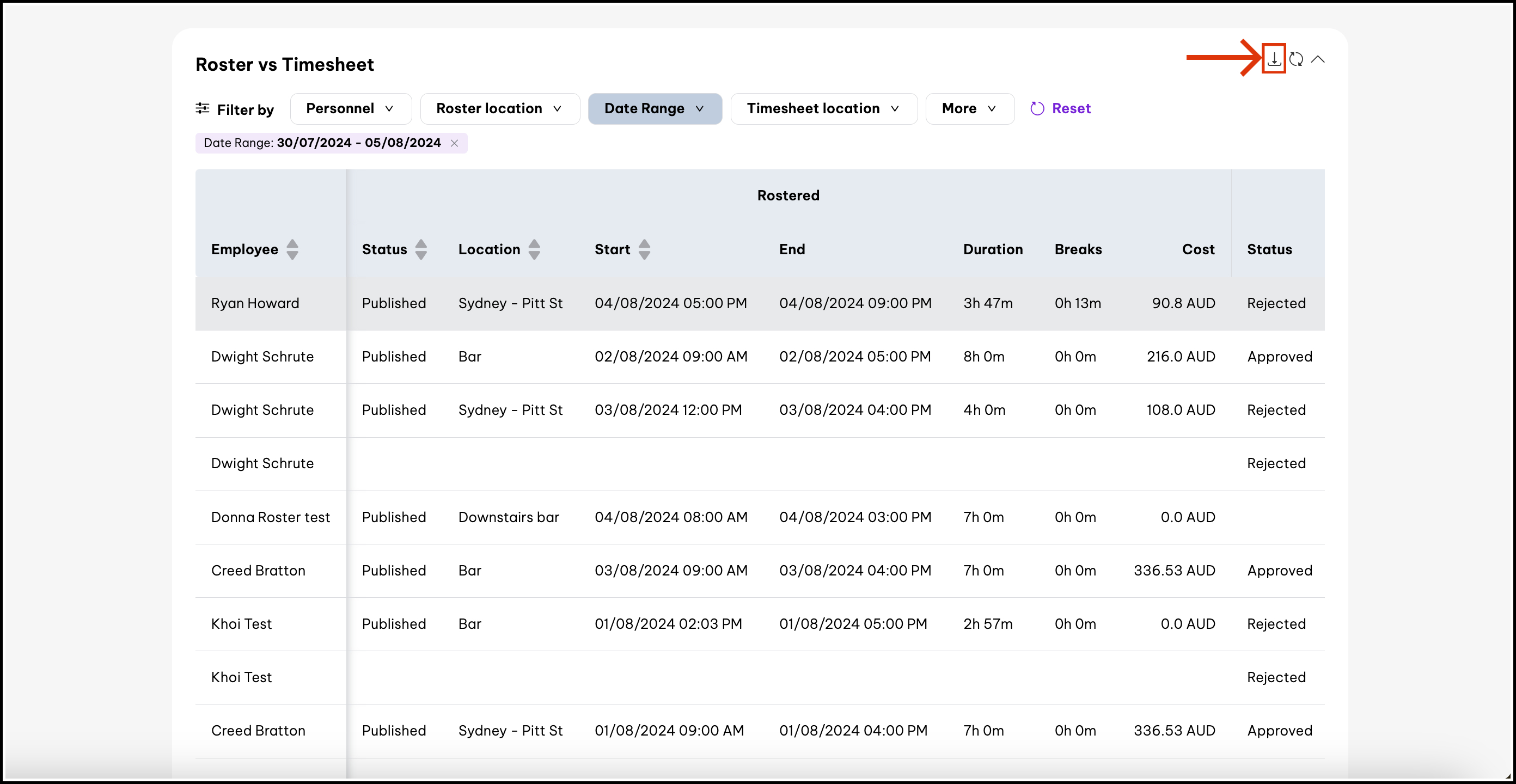Sort by Location column arrows
This screenshot has width=1516, height=784.
(534, 249)
